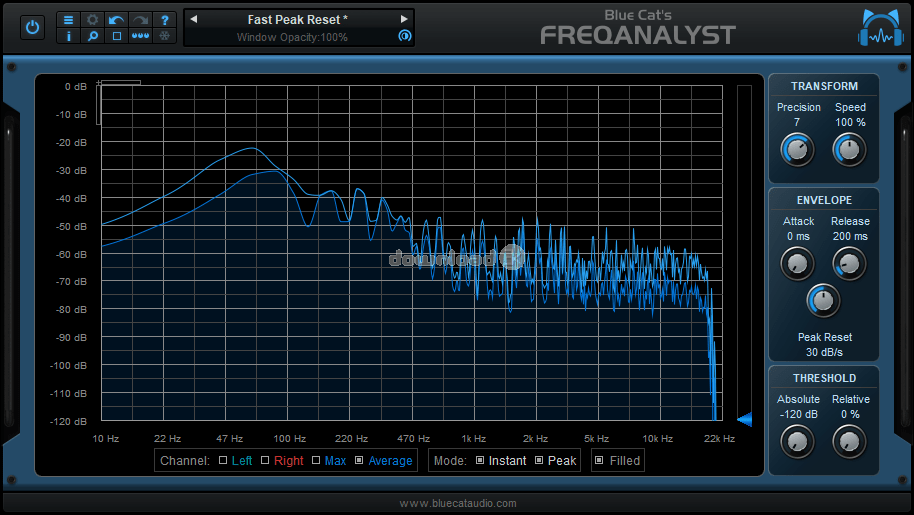The height and width of the screenshot is (515, 914).
Task: Click the circular icon beside Window Opacity
Action: pos(405,36)
